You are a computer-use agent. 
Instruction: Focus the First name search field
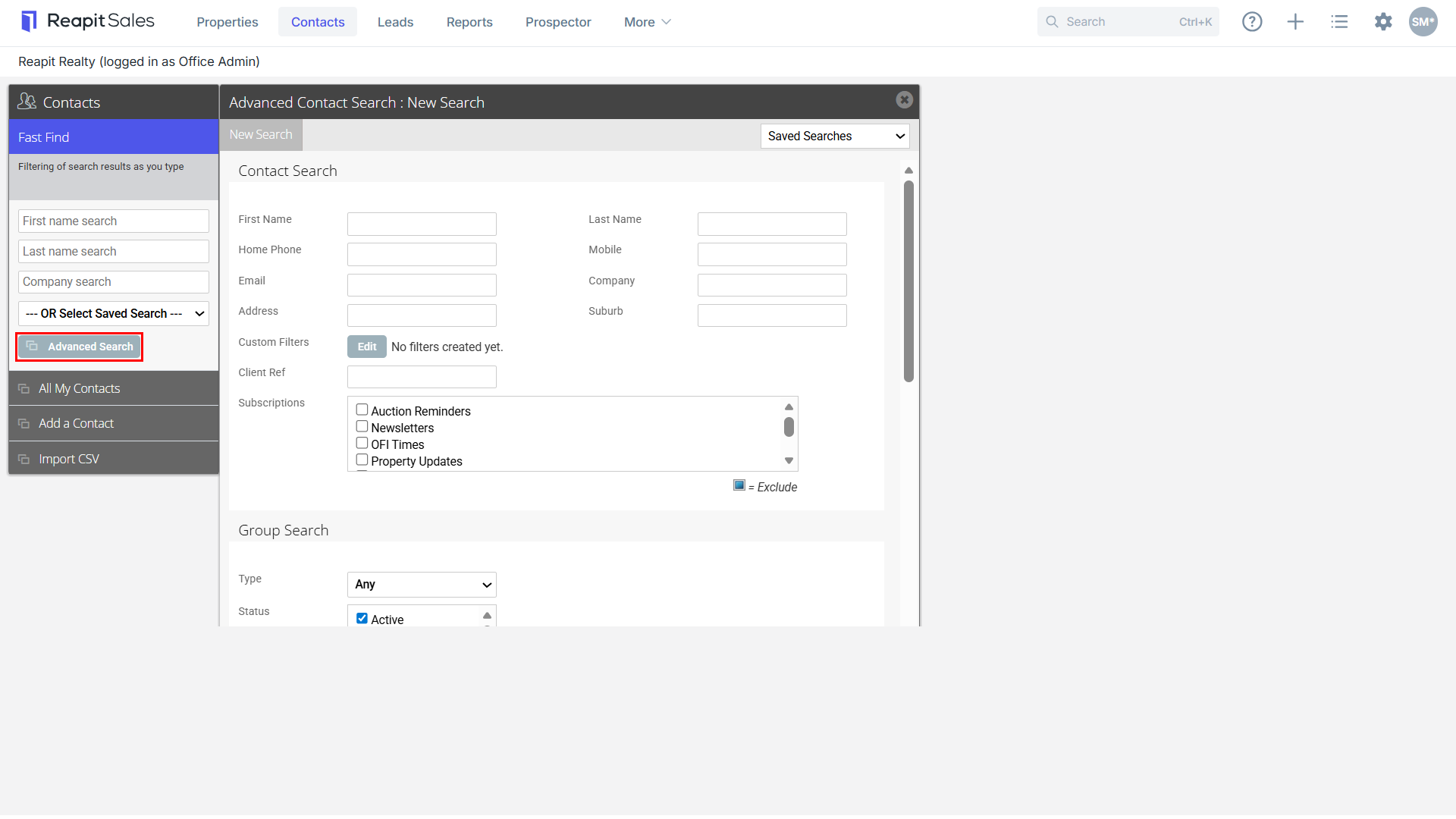coord(114,221)
